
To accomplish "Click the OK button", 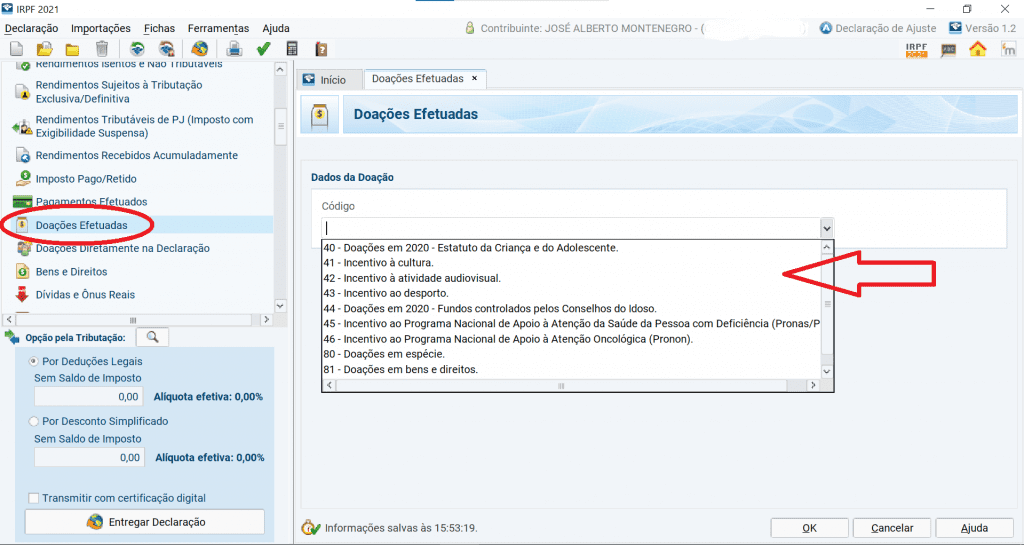I will tap(809, 528).
